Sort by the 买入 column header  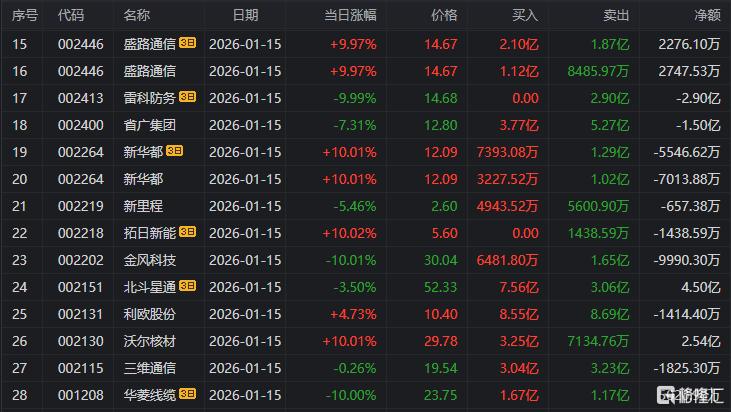pos(525,15)
